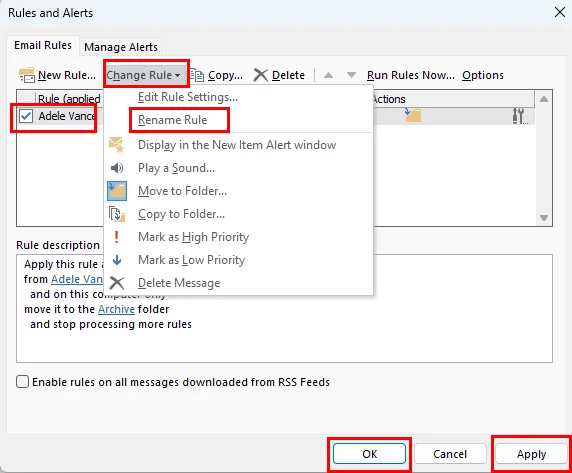
Task: Open the Change Rule dropdown
Action: (143, 75)
